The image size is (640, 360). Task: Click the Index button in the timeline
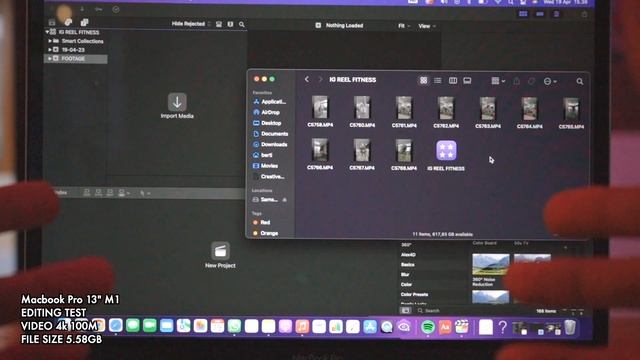pos(61,193)
